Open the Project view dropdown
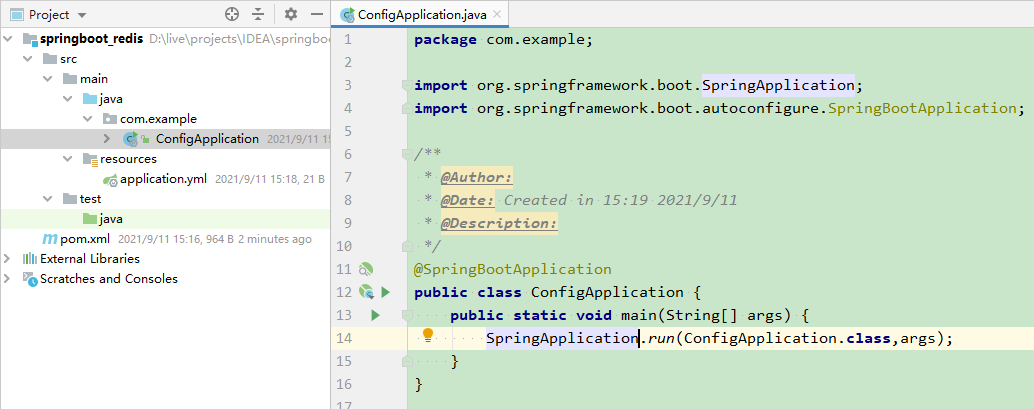 82,15
